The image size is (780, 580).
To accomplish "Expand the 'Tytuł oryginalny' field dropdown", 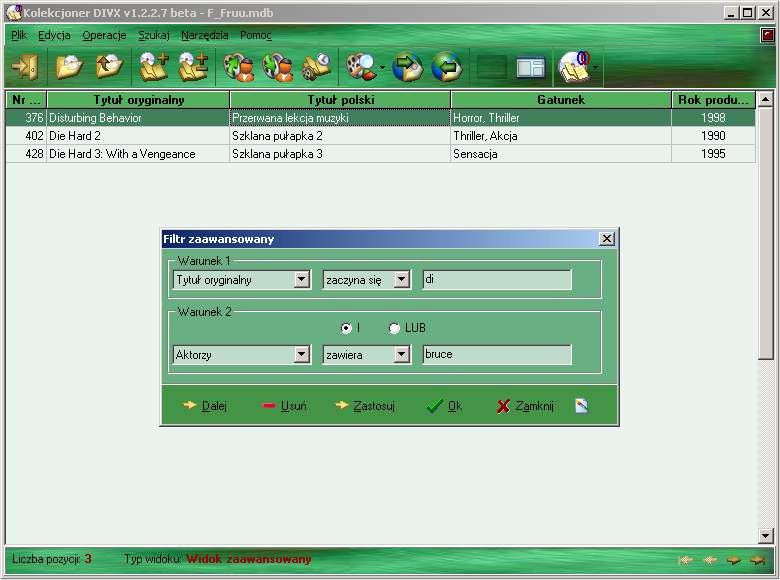I will [x=302, y=280].
